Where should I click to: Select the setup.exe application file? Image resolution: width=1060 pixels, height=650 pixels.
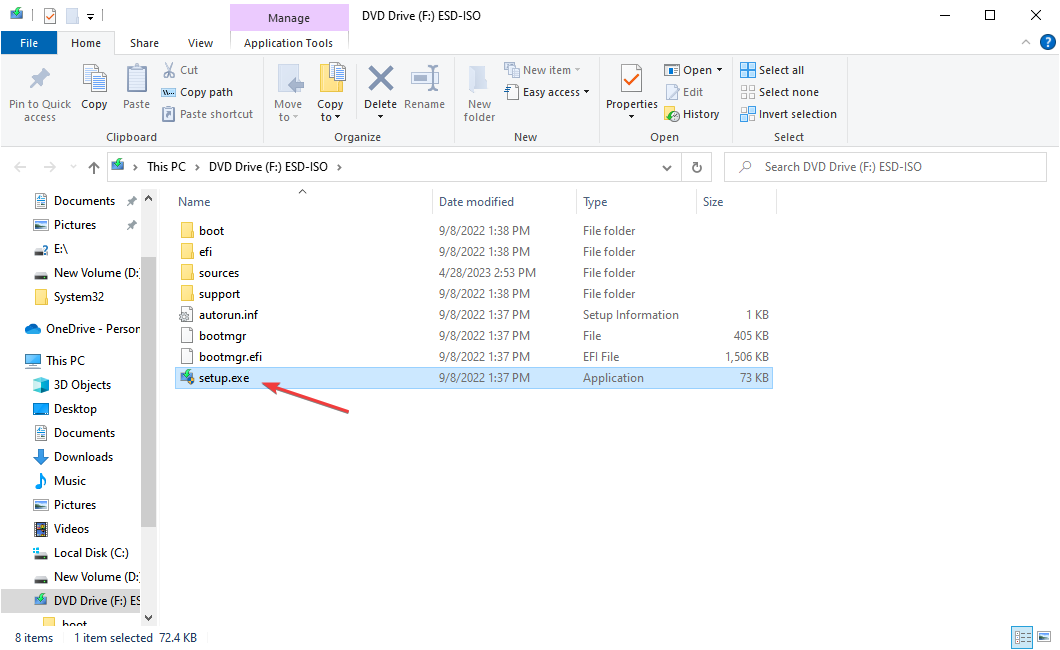click(x=473, y=378)
